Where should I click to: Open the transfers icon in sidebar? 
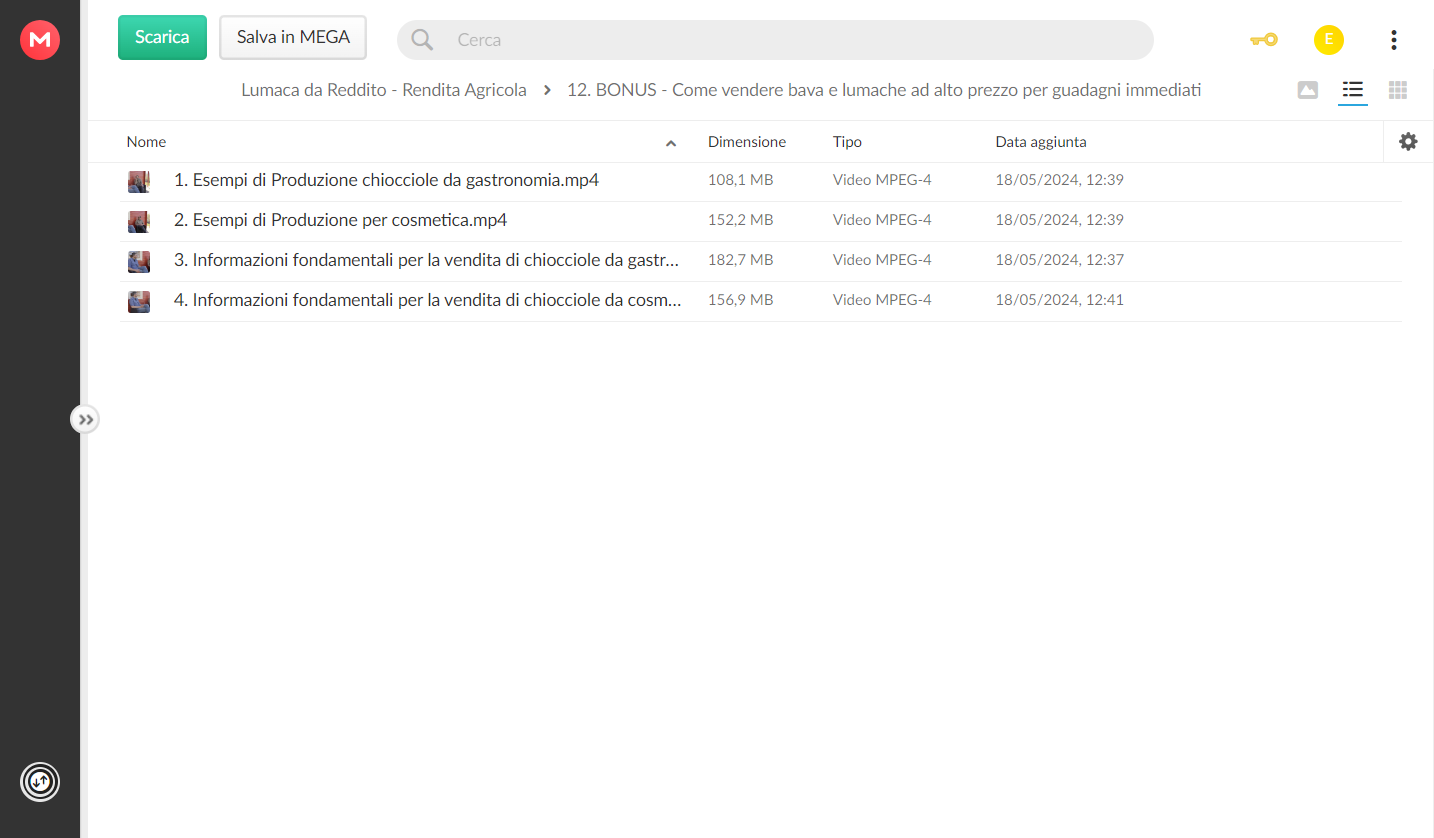[x=40, y=781]
